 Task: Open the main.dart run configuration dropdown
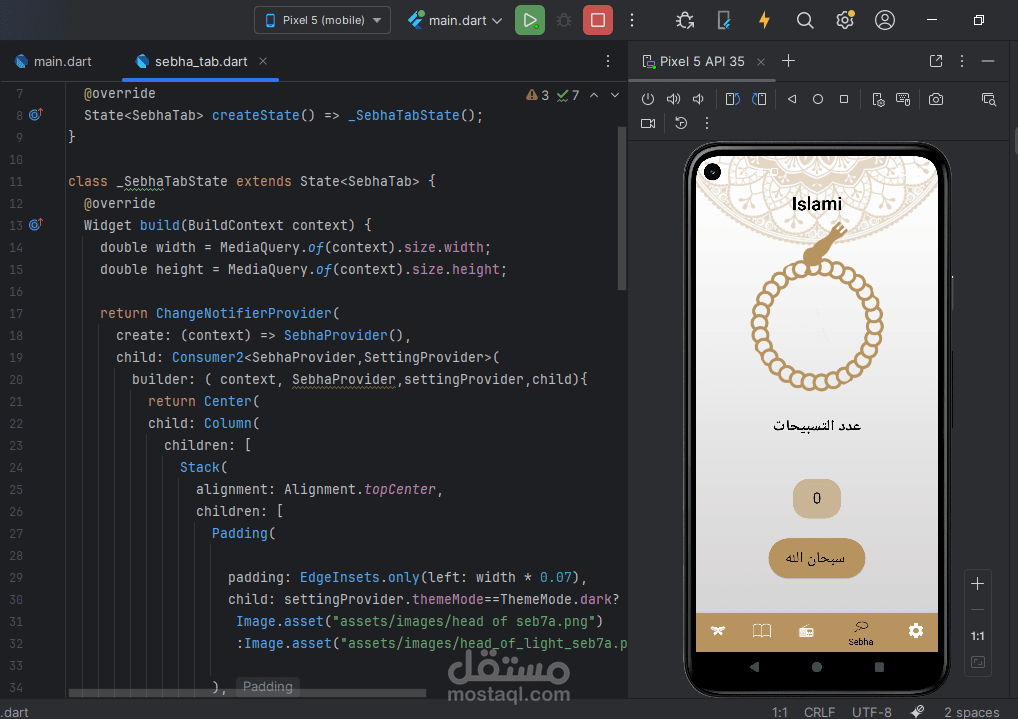click(455, 20)
